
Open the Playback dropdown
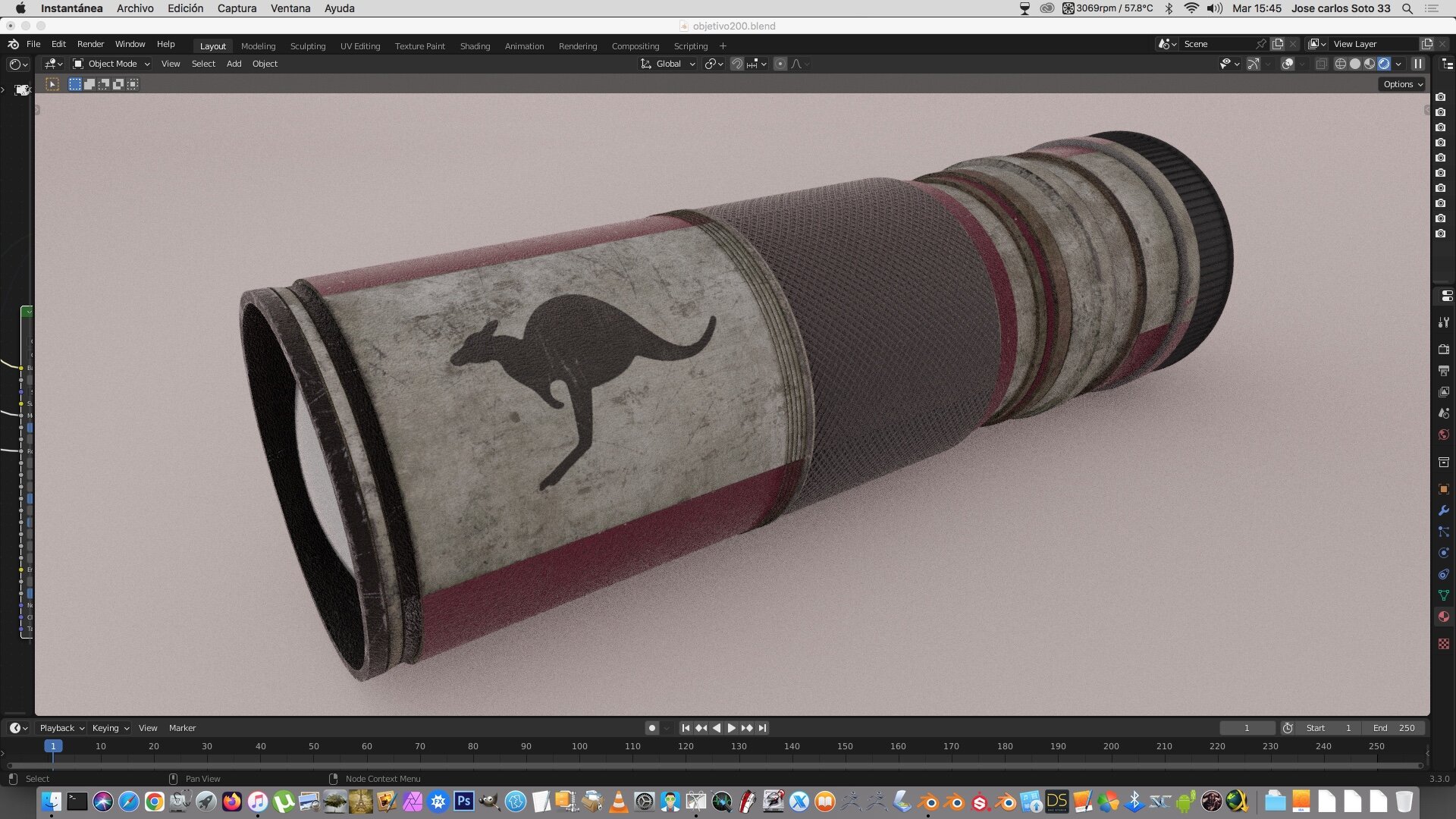click(x=61, y=728)
